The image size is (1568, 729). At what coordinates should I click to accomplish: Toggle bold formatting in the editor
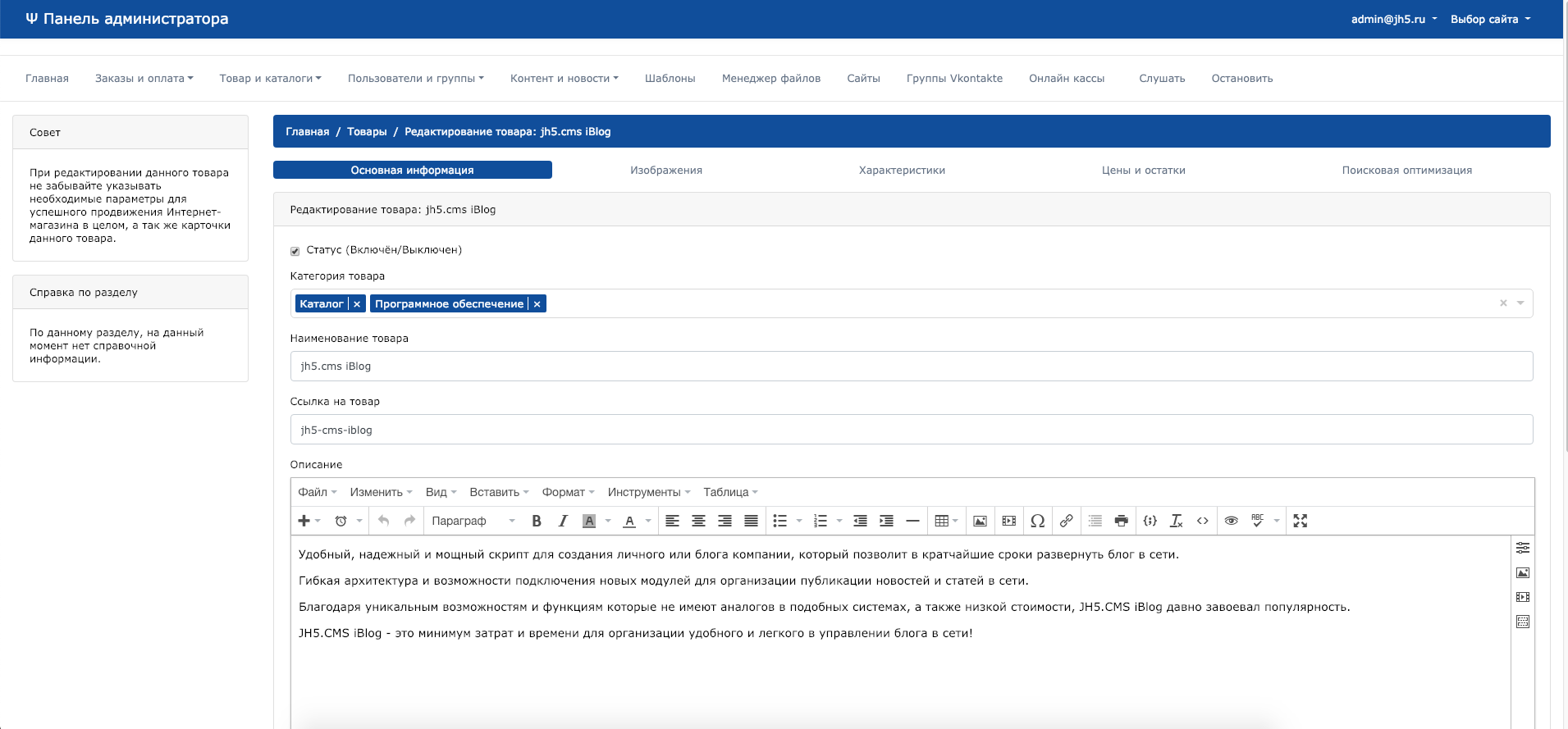pyautogui.click(x=537, y=521)
